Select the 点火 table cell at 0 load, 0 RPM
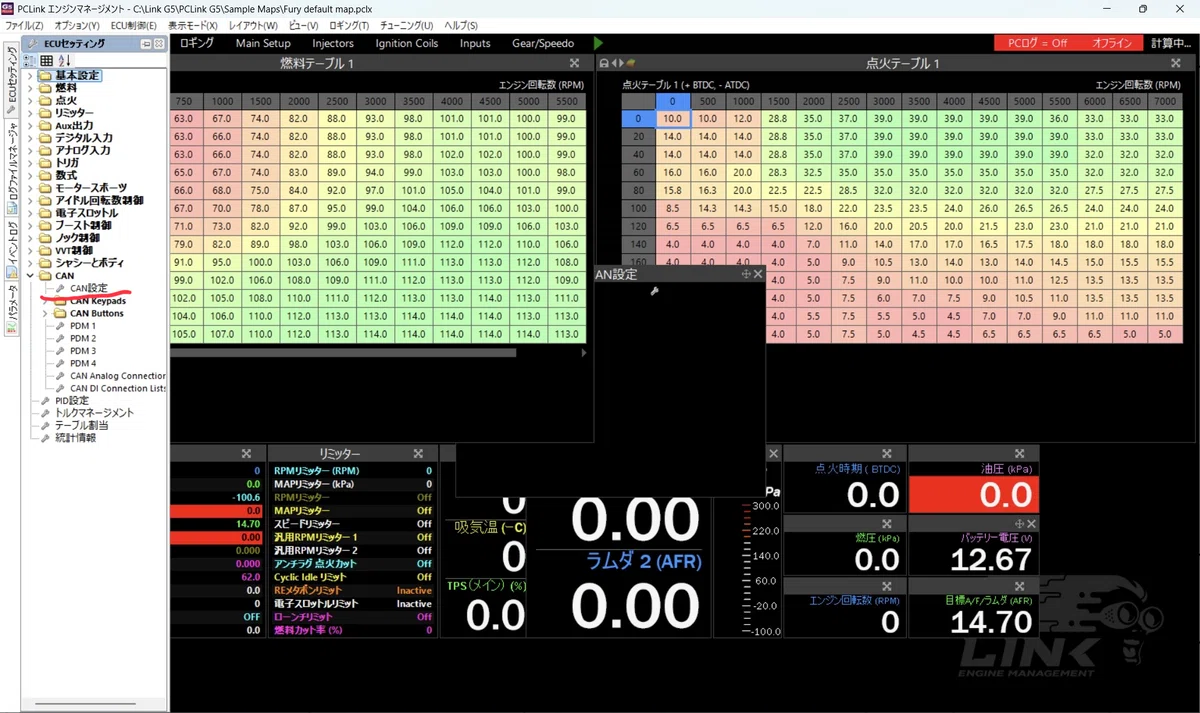 (x=673, y=118)
